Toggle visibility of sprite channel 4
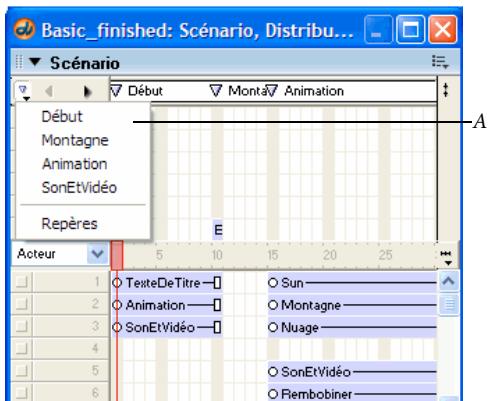 pos(21,349)
